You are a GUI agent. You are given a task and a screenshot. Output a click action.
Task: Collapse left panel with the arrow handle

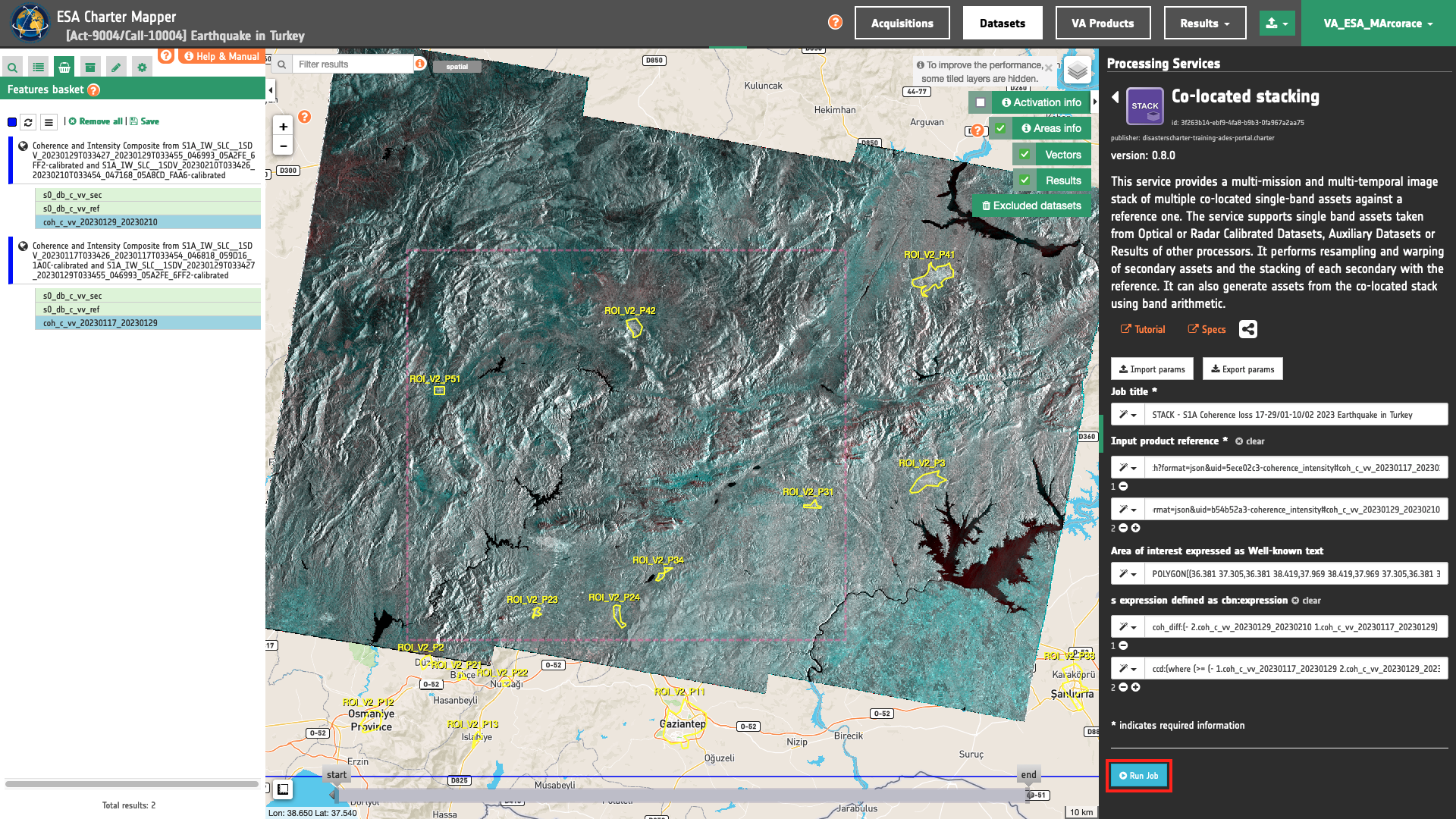click(271, 90)
